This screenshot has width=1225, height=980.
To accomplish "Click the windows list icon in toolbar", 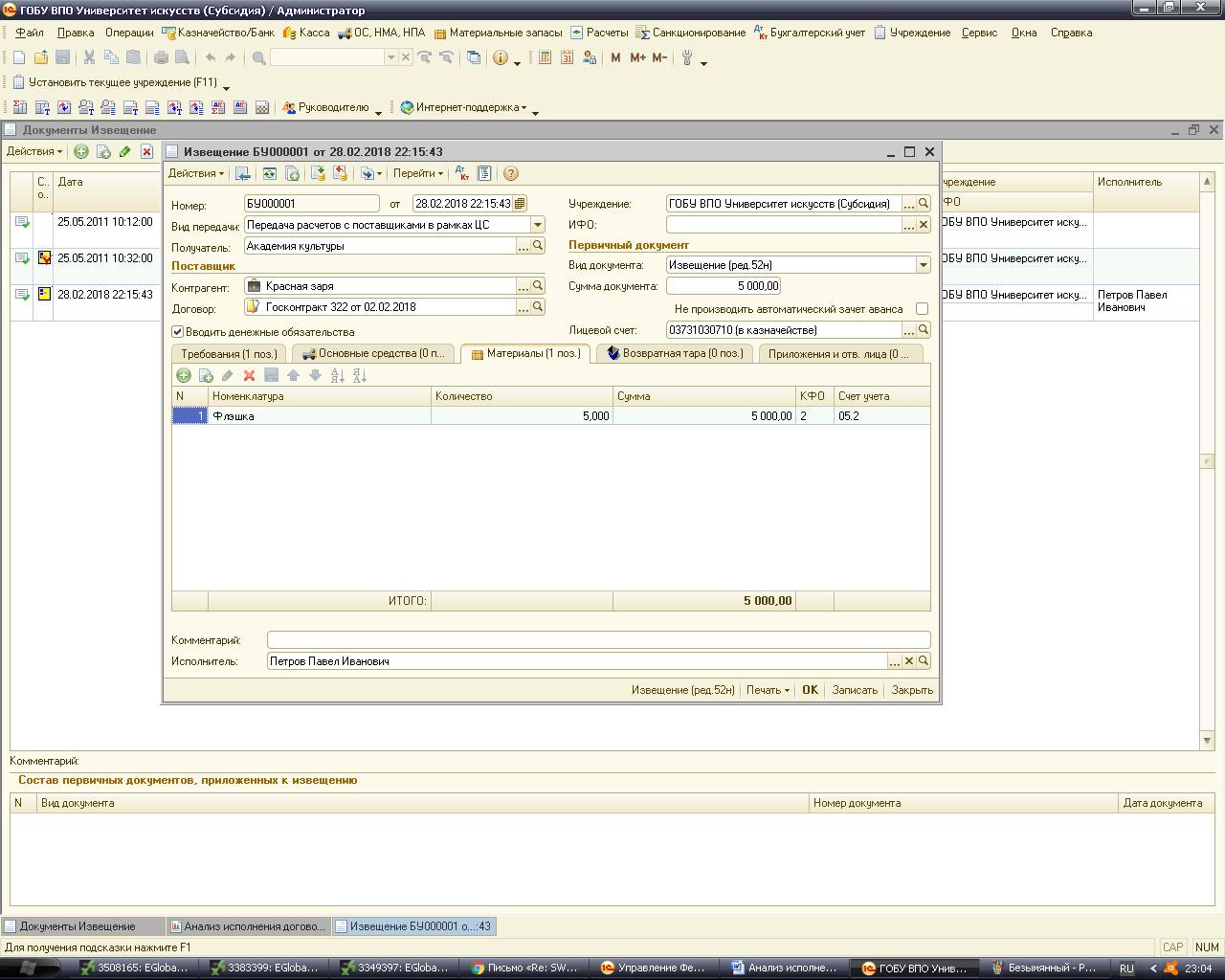I will pyautogui.click(x=474, y=57).
